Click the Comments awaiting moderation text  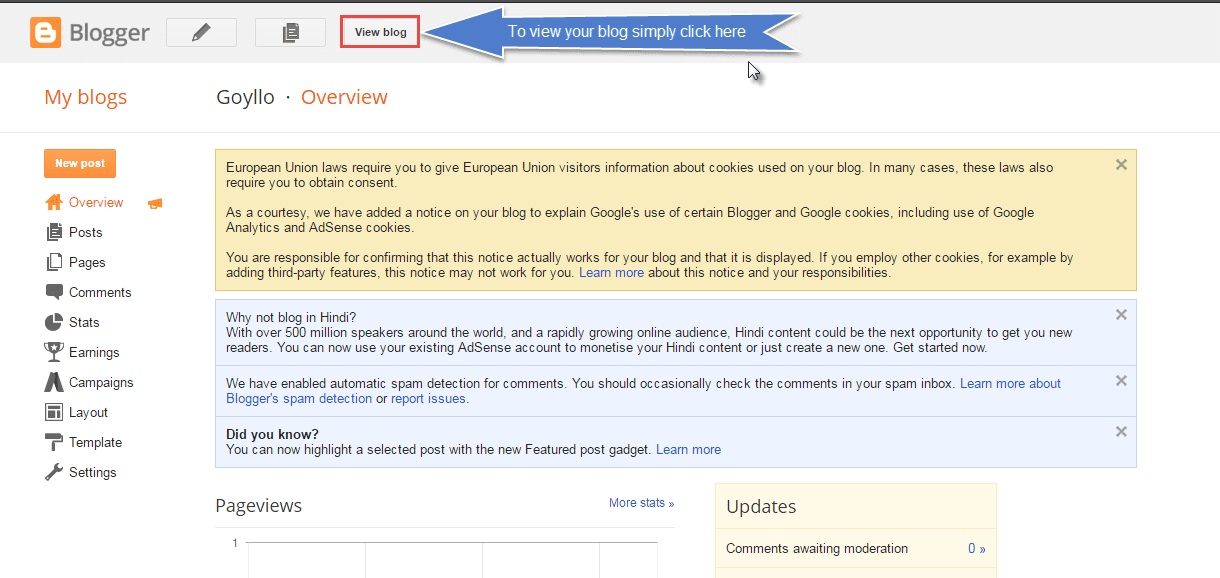point(817,548)
